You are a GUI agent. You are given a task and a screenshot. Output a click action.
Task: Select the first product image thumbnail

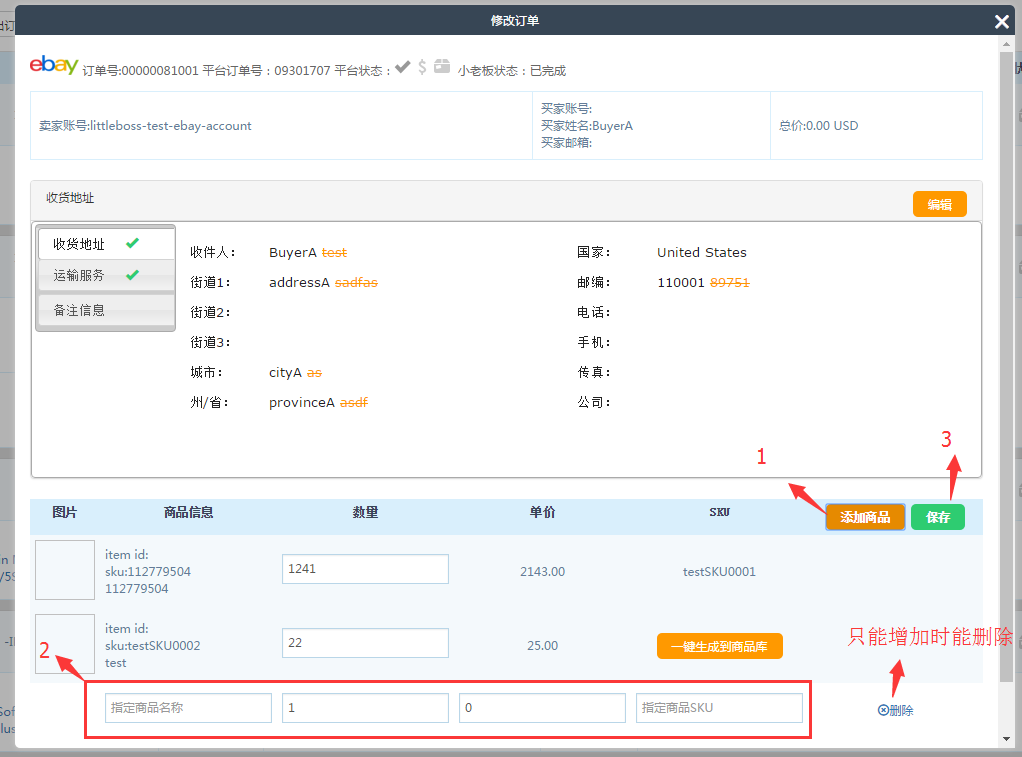(x=65, y=570)
